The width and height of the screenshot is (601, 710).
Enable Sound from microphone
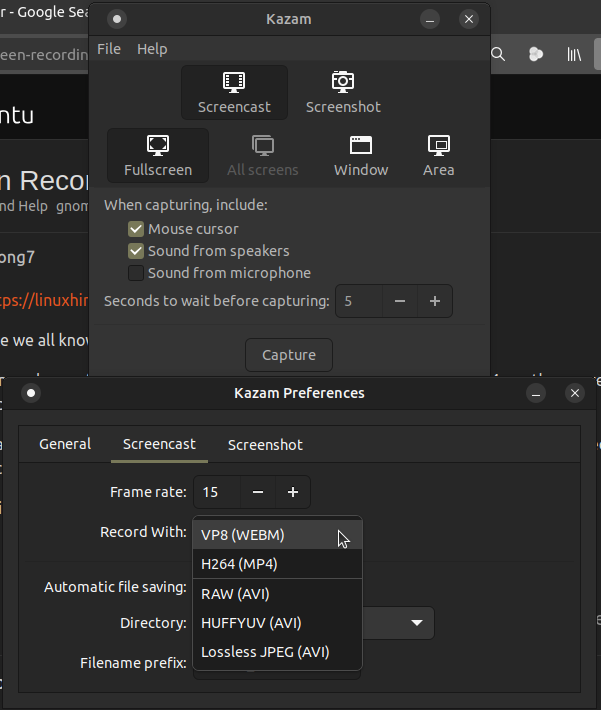click(136, 273)
